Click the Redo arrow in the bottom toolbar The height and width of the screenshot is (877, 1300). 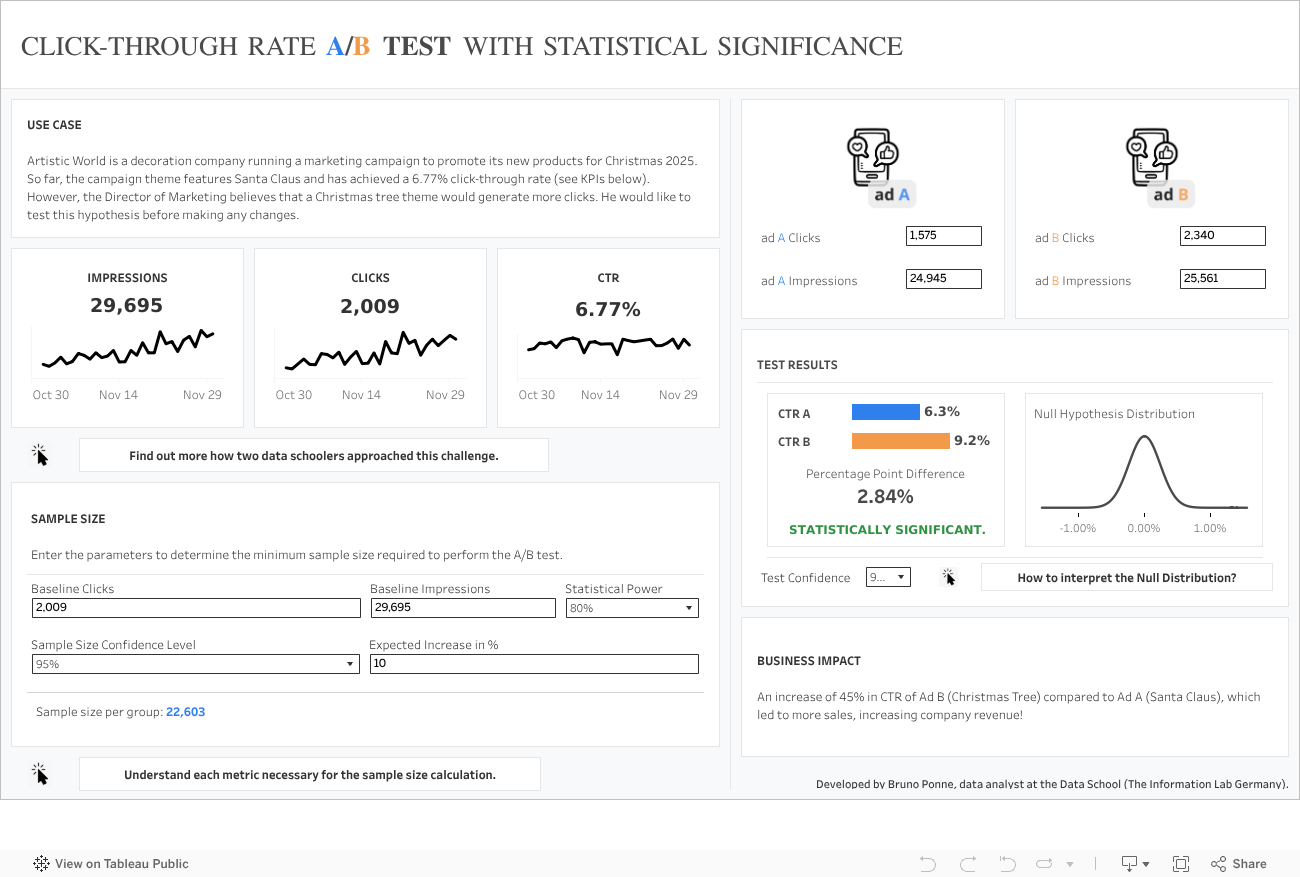pos(966,863)
